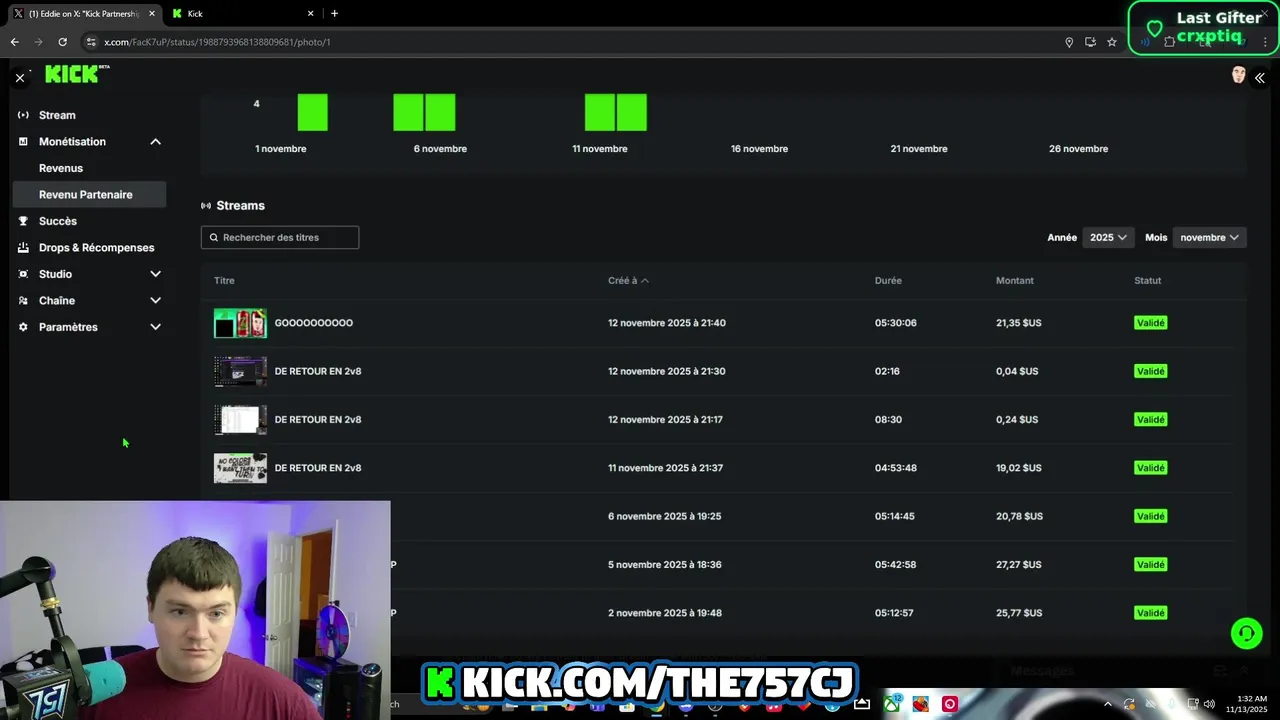Viewport: 1280px width, 720px height.
Task: Close the X photo viewer overlay
Action: coord(19,77)
